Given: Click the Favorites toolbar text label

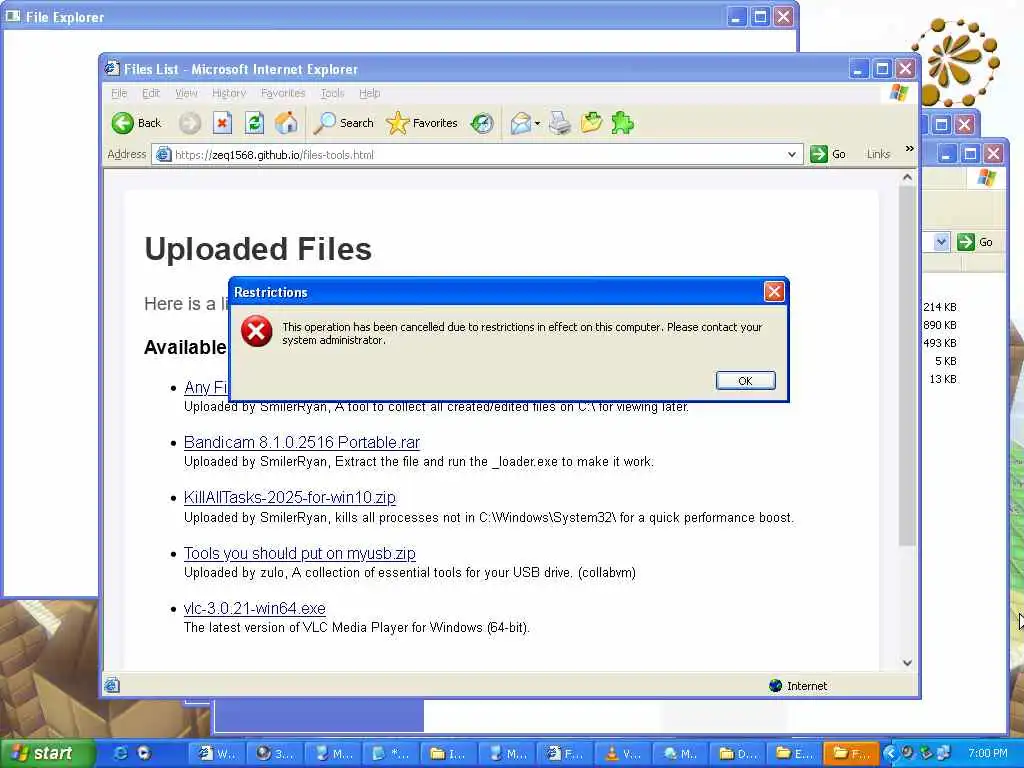Looking at the screenshot, I should [x=435, y=123].
